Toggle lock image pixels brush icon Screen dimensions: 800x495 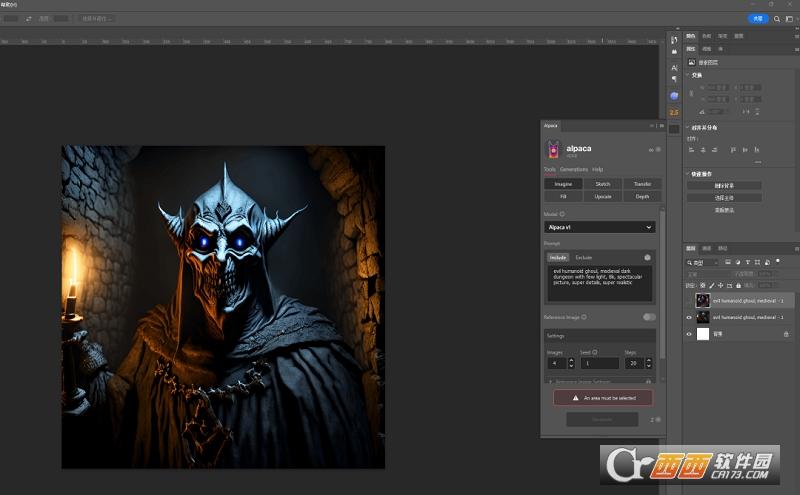point(712,285)
